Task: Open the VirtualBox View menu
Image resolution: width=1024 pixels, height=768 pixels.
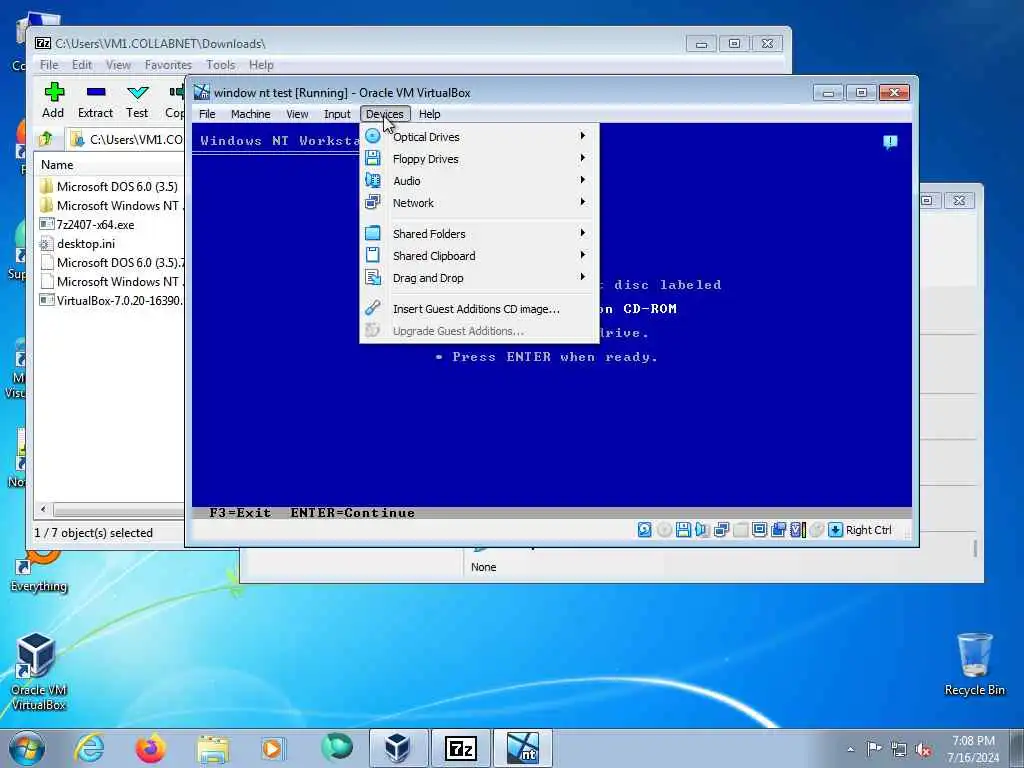Action: click(297, 114)
